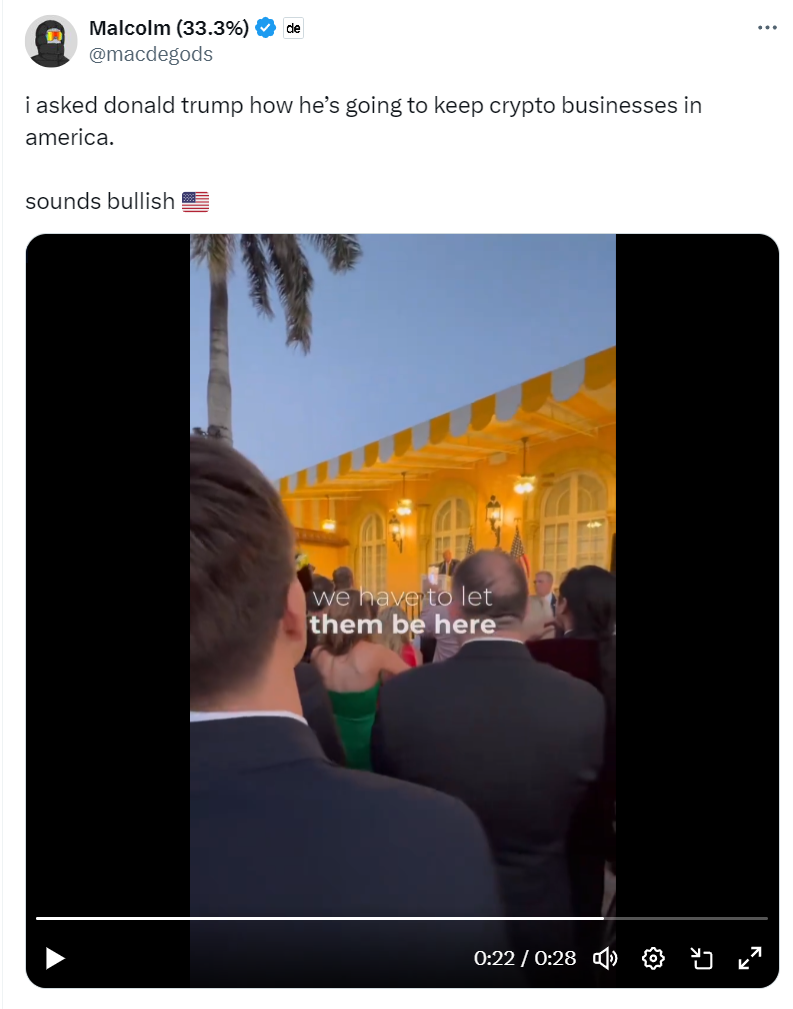The image size is (793, 1009).
Task: Click the tweet text about crypto businesses
Action: (x=364, y=121)
